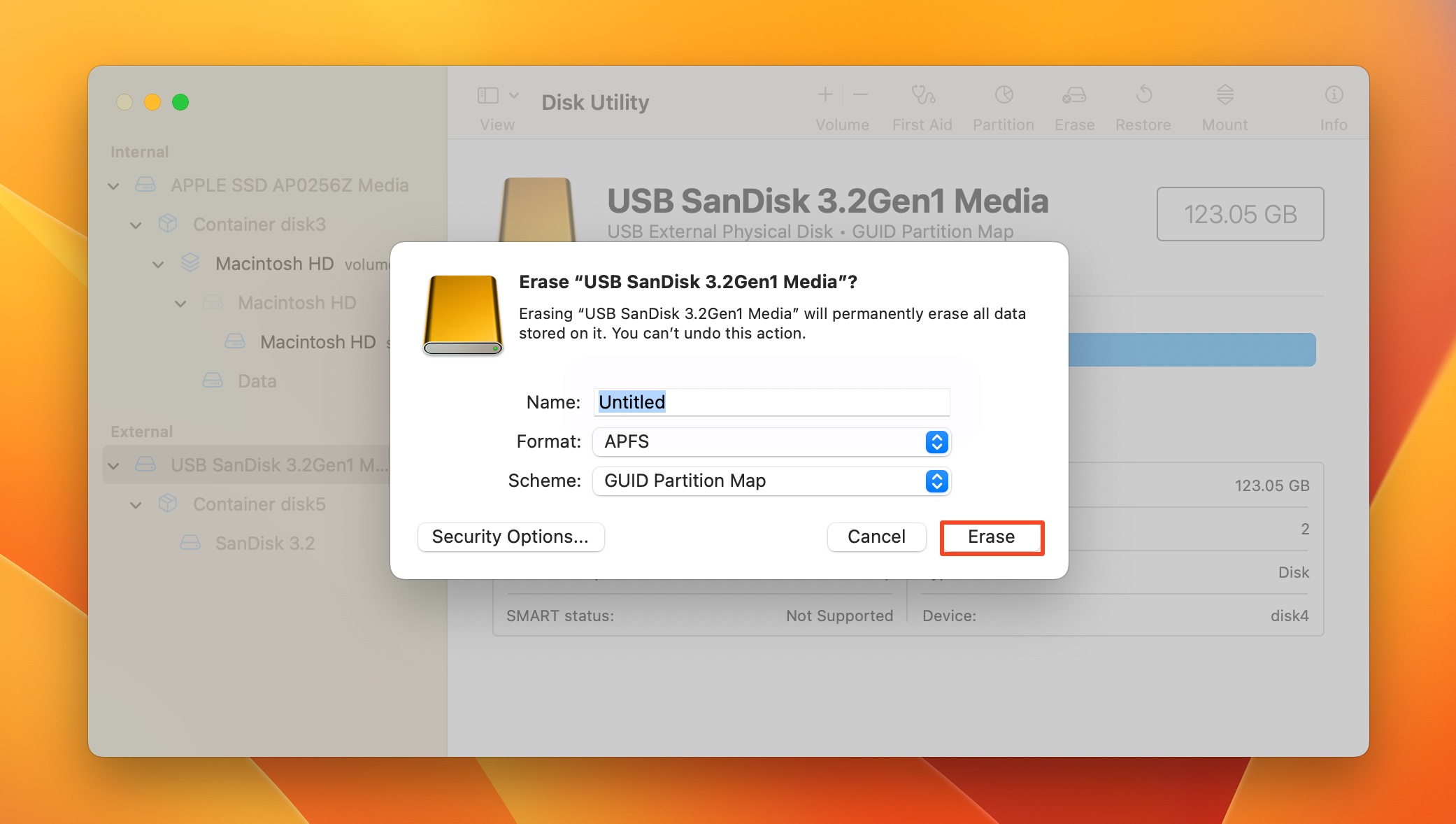The height and width of the screenshot is (824, 1456).
Task: Click the Erase toolbar icon
Action: (x=1074, y=94)
